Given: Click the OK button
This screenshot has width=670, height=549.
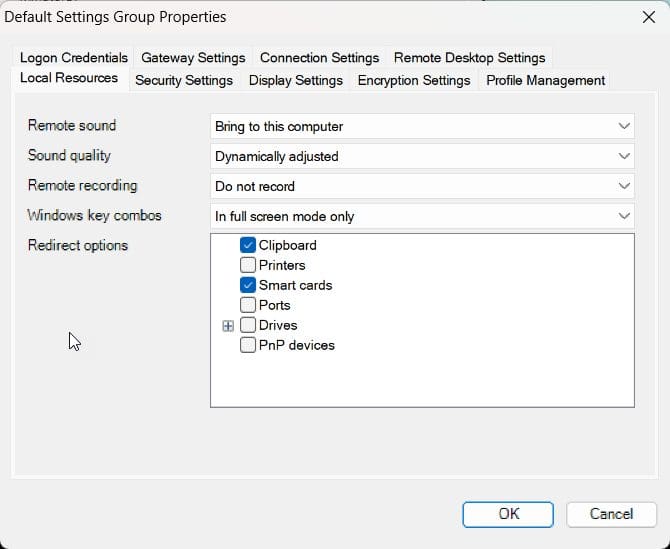Looking at the screenshot, I should [508, 514].
